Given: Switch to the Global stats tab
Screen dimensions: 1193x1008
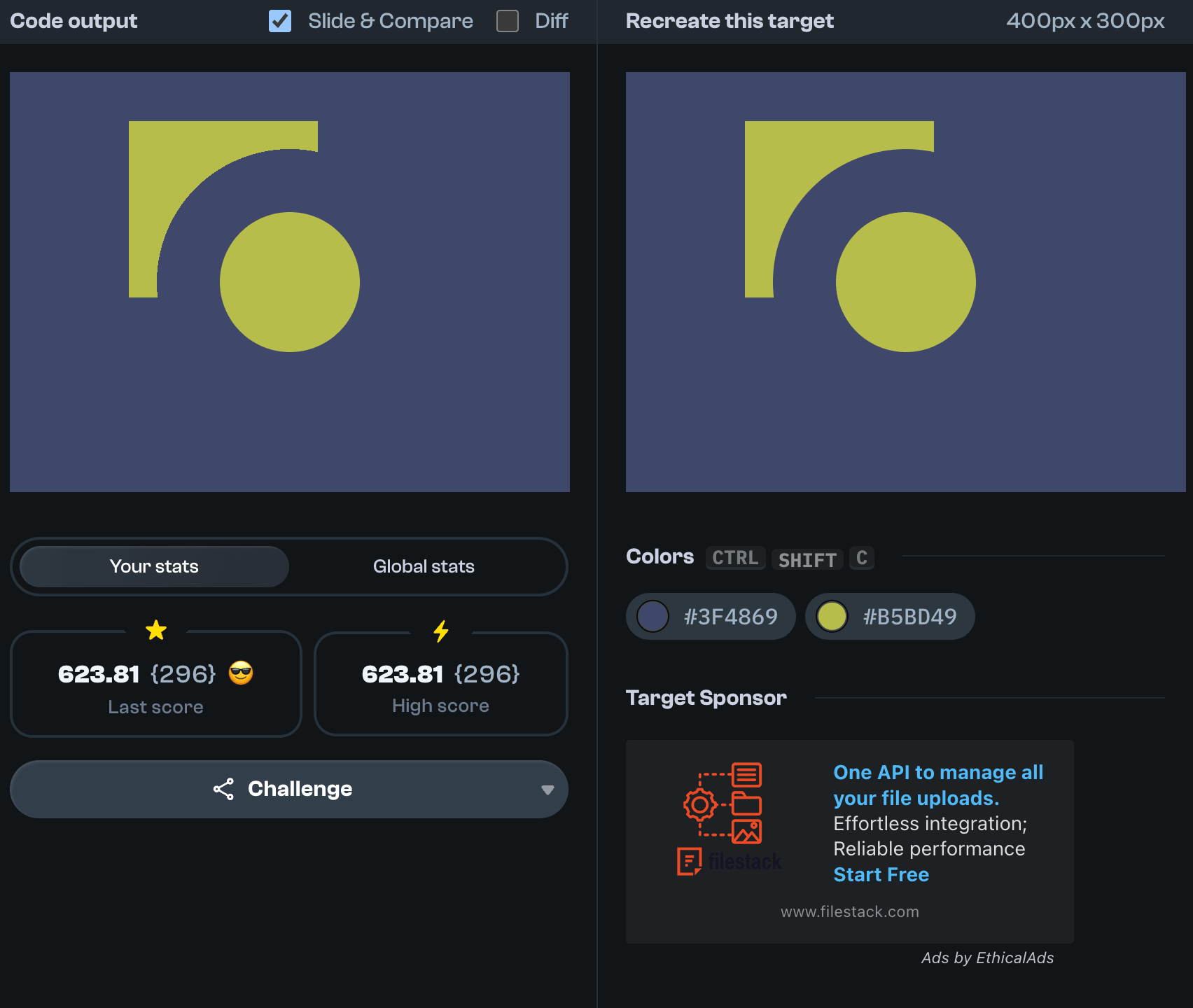Looking at the screenshot, I should 424,566.
